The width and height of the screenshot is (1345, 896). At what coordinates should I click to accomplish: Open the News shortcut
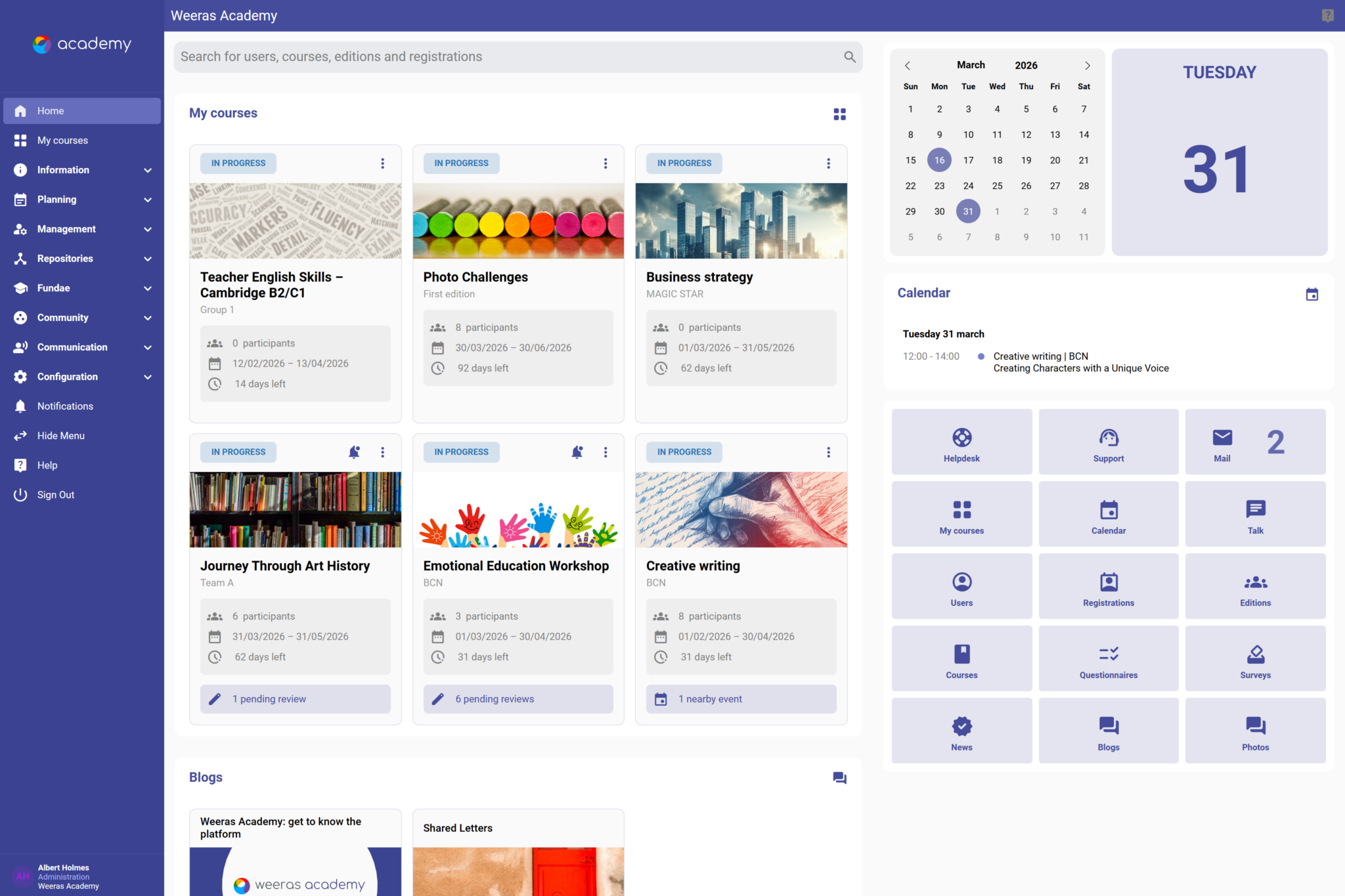[961, 730]
